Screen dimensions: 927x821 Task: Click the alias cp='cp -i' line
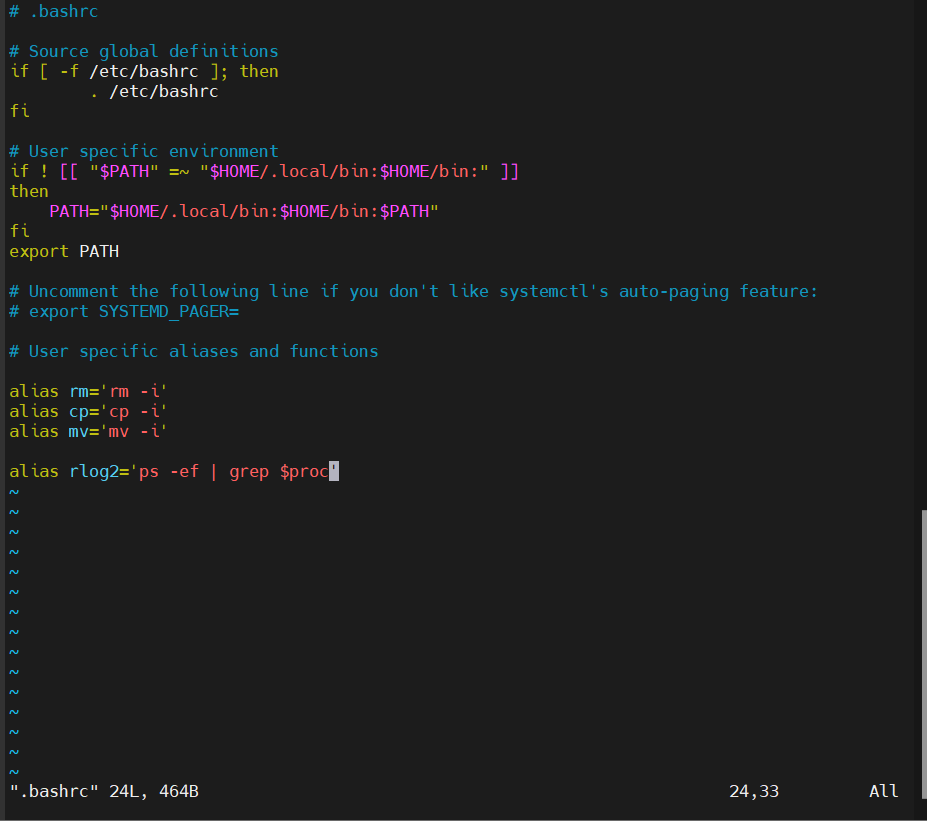[x=89, y=411]
